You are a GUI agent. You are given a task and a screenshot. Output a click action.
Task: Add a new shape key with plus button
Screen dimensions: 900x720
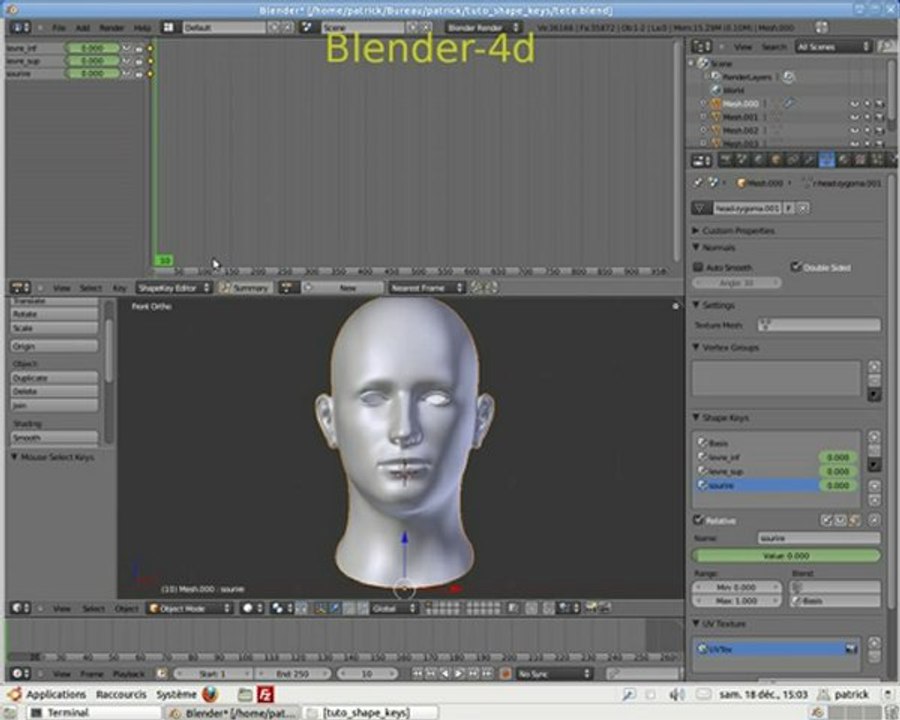874,438
